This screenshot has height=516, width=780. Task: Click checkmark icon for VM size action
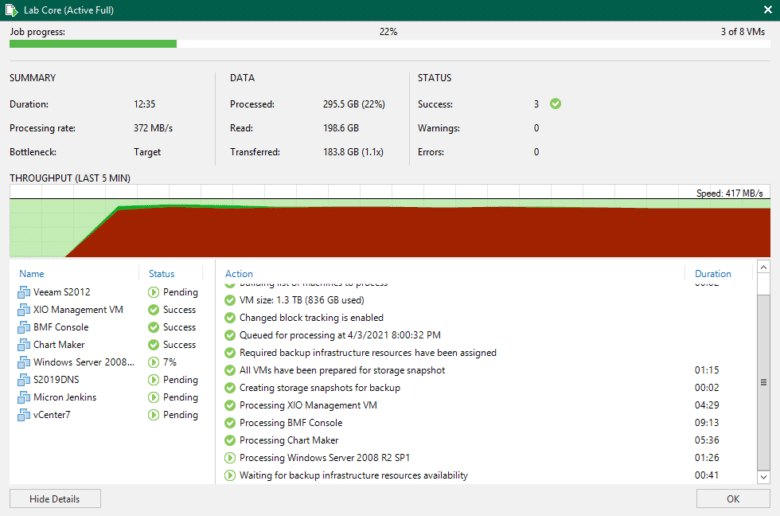(x=230, y=300)
